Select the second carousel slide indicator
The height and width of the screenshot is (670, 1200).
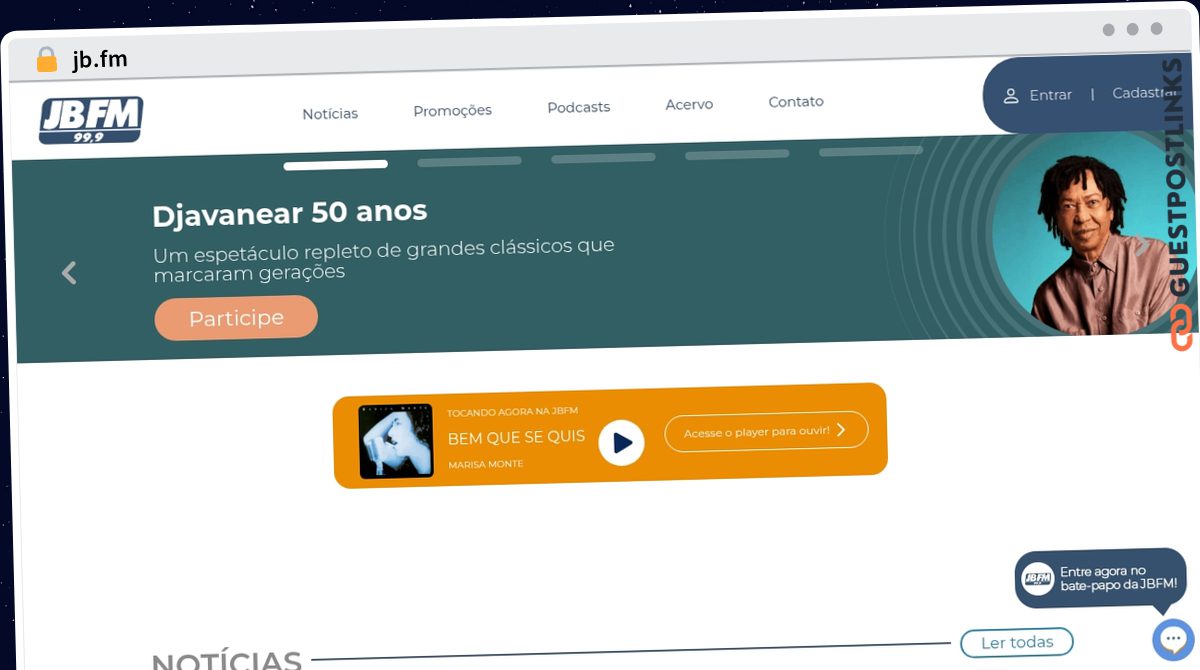point(469,161)
